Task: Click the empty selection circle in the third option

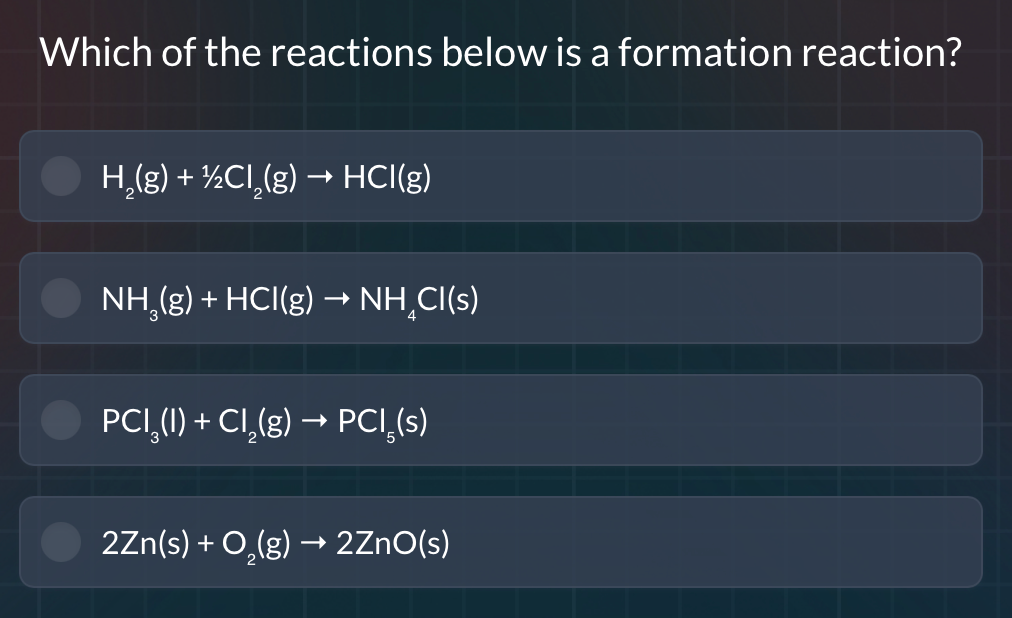Action: point(61,420)
